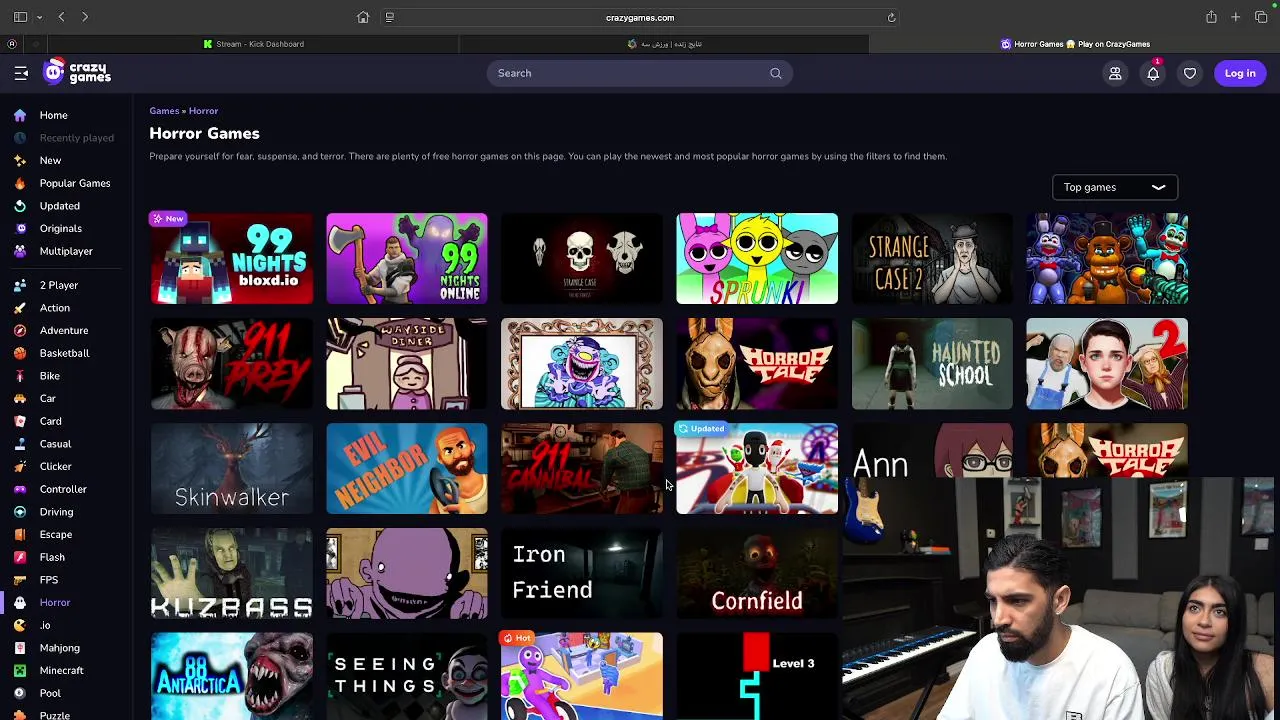Open the Top games sort dropdown

click(1115, 187)
